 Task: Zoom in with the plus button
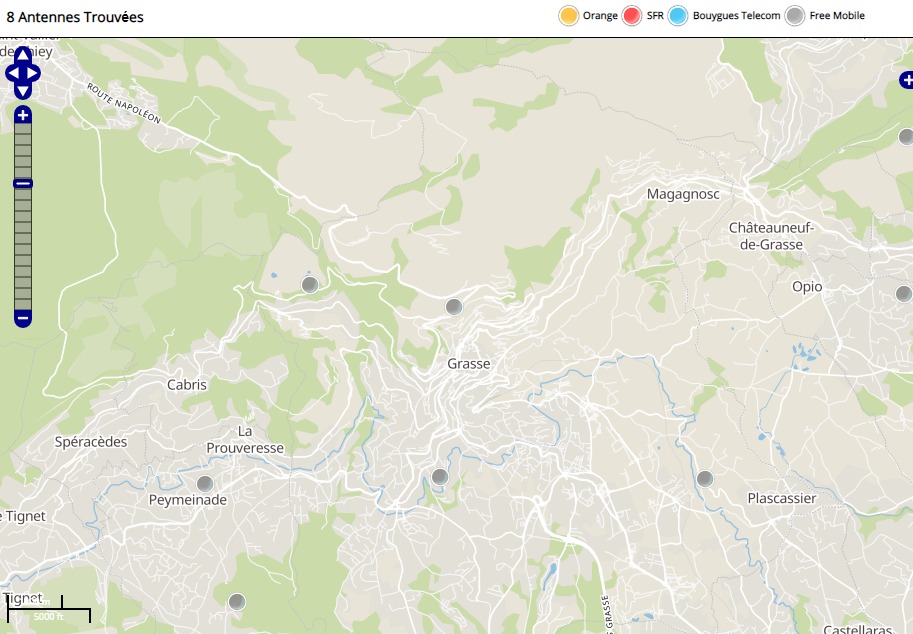coord(22,115)
